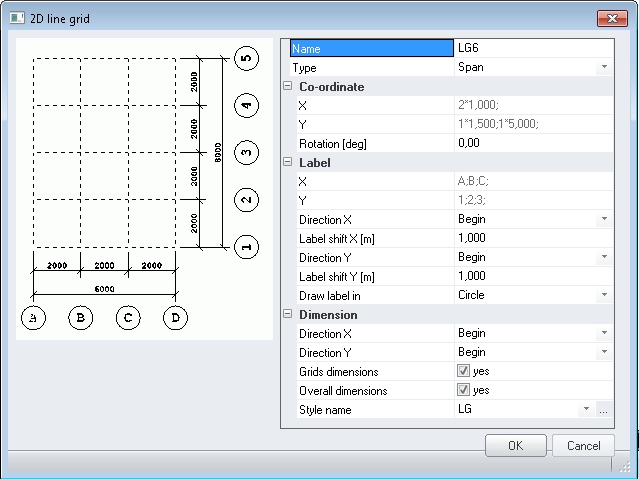Viewport: 639px width, 479px height.
Task: Collapse the Dimension section
Action: [x=288, y=314]
